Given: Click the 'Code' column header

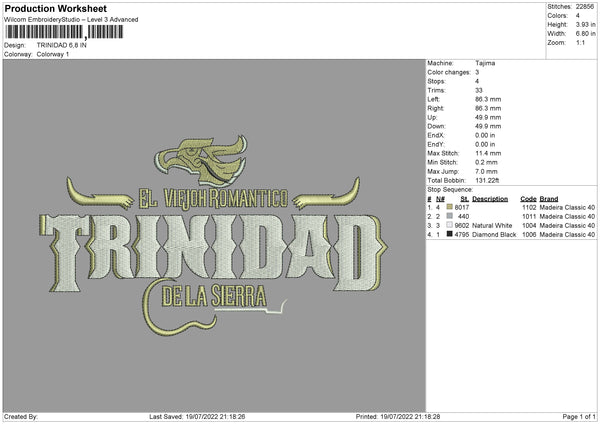Looking at the screenshot, I should [x=528, y=199].
